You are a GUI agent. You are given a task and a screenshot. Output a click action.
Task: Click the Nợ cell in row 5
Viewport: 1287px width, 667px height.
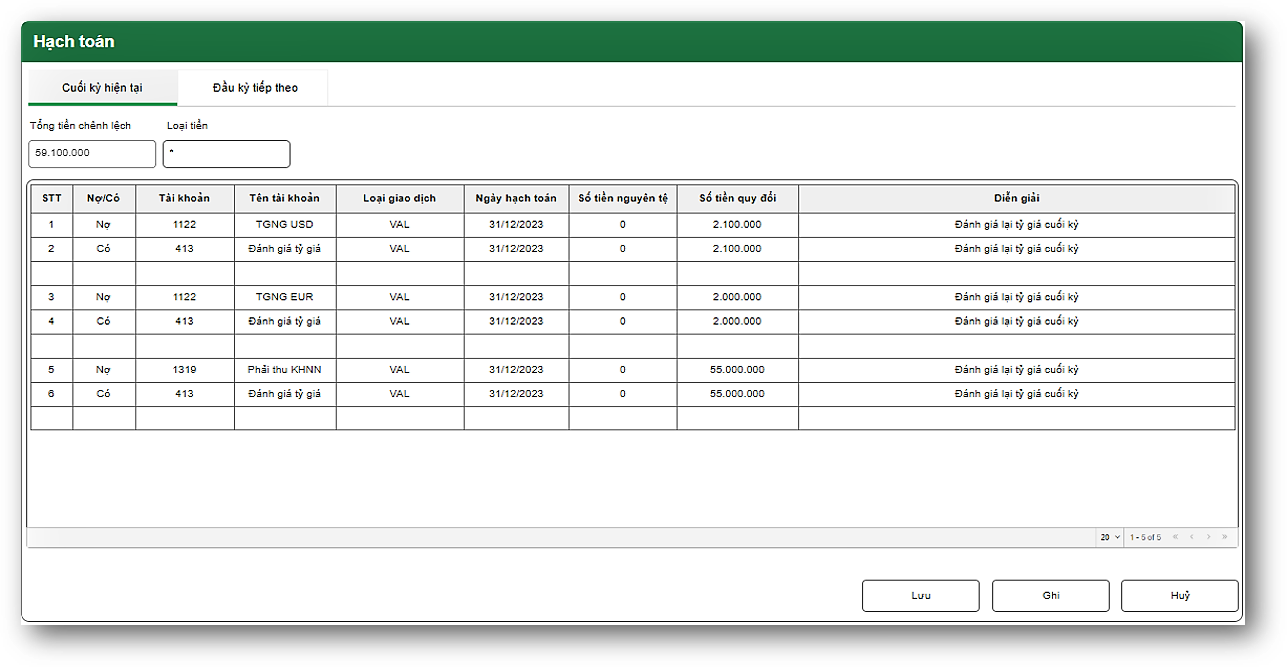coord(104,370)
